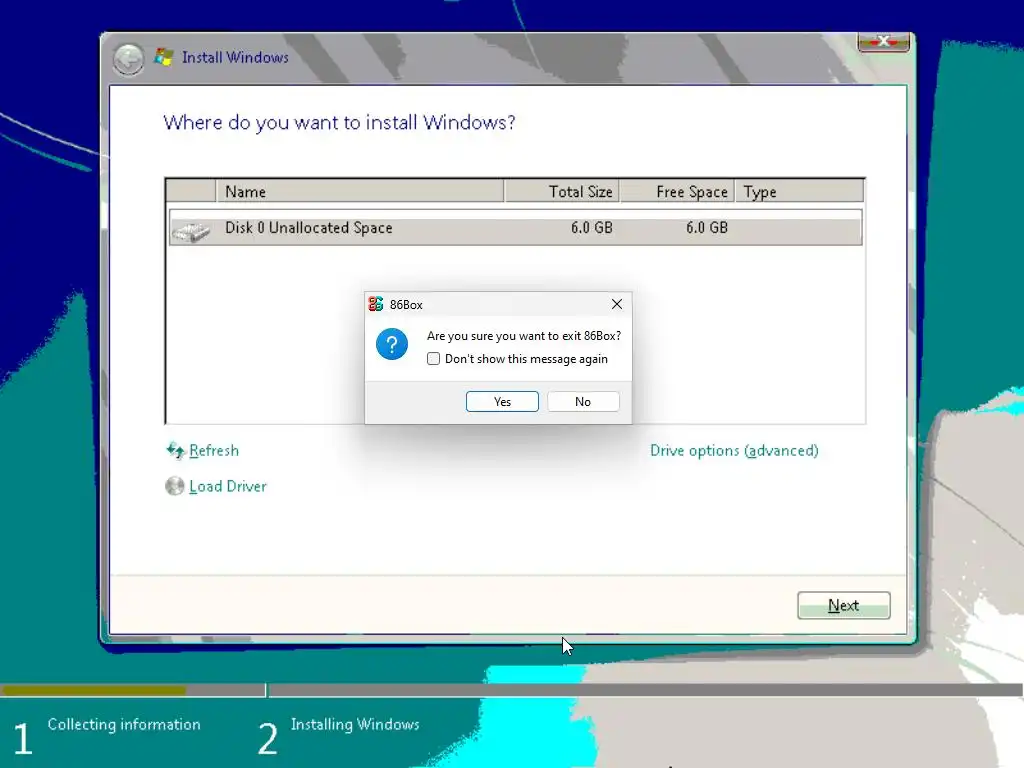The image size is (1024, 768).
Task: Click the Refresh arrows icon
Action: tap(175, 450)
